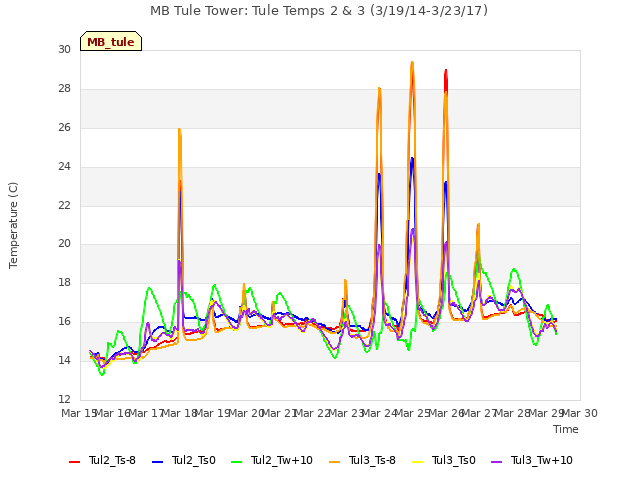Toggle the Tul3_Ts0 legend entry
The height and width of the screenshot is (480, 640).
pos(444,460)
